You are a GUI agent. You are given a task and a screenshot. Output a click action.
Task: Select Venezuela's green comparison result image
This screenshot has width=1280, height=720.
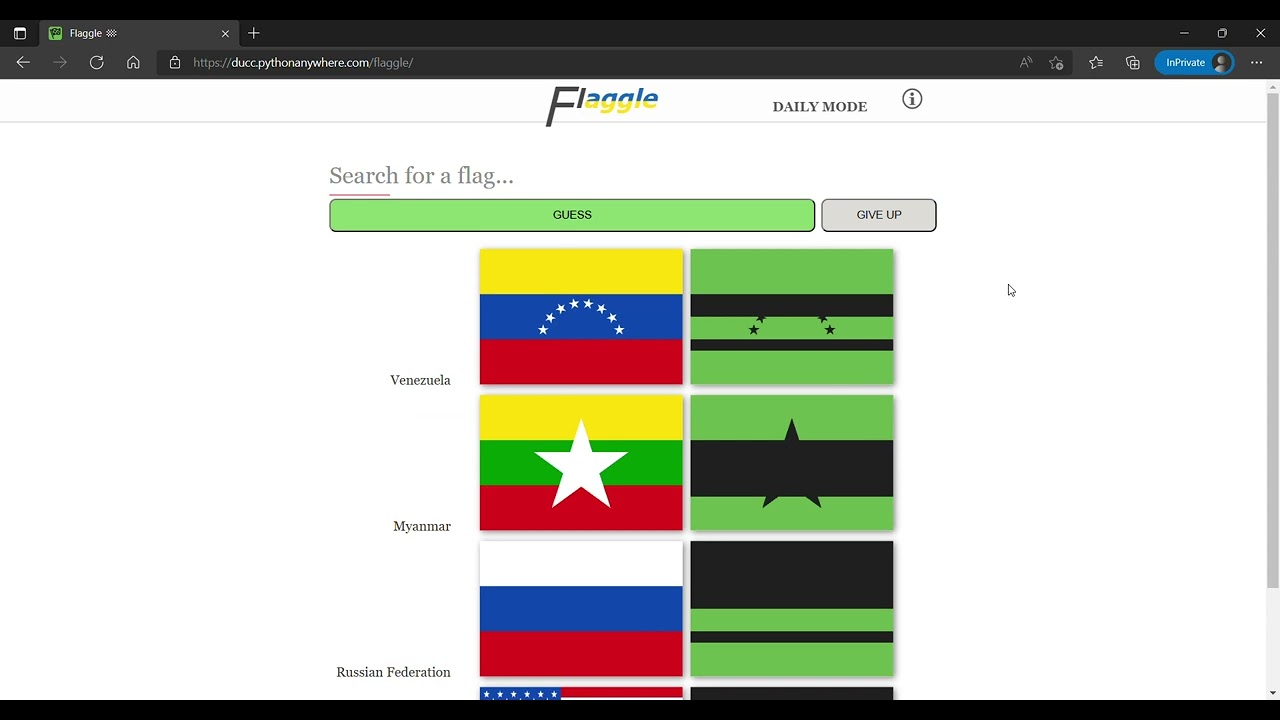[x=792, y=317]
